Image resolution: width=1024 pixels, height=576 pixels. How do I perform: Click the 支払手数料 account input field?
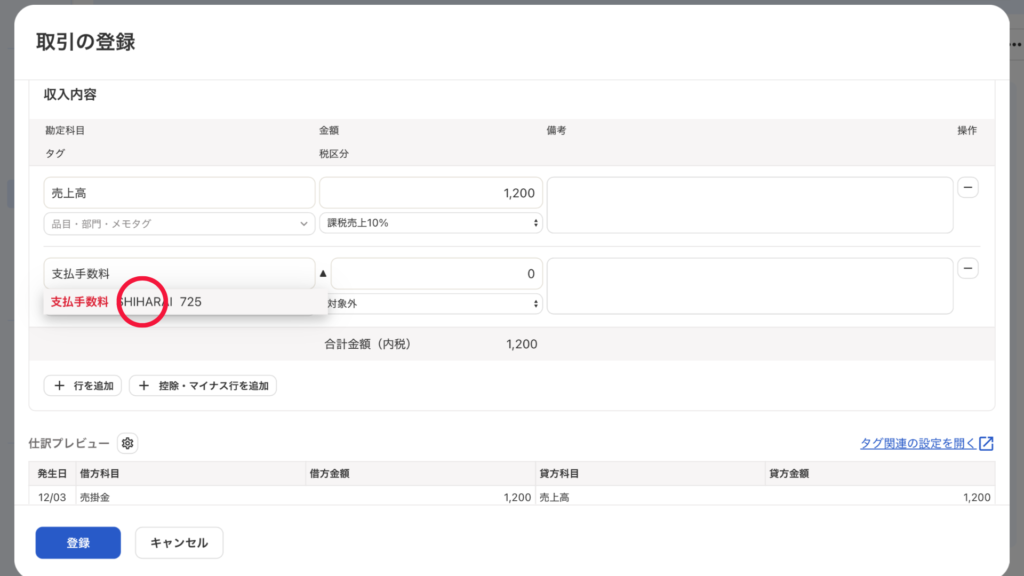point(179,273)
